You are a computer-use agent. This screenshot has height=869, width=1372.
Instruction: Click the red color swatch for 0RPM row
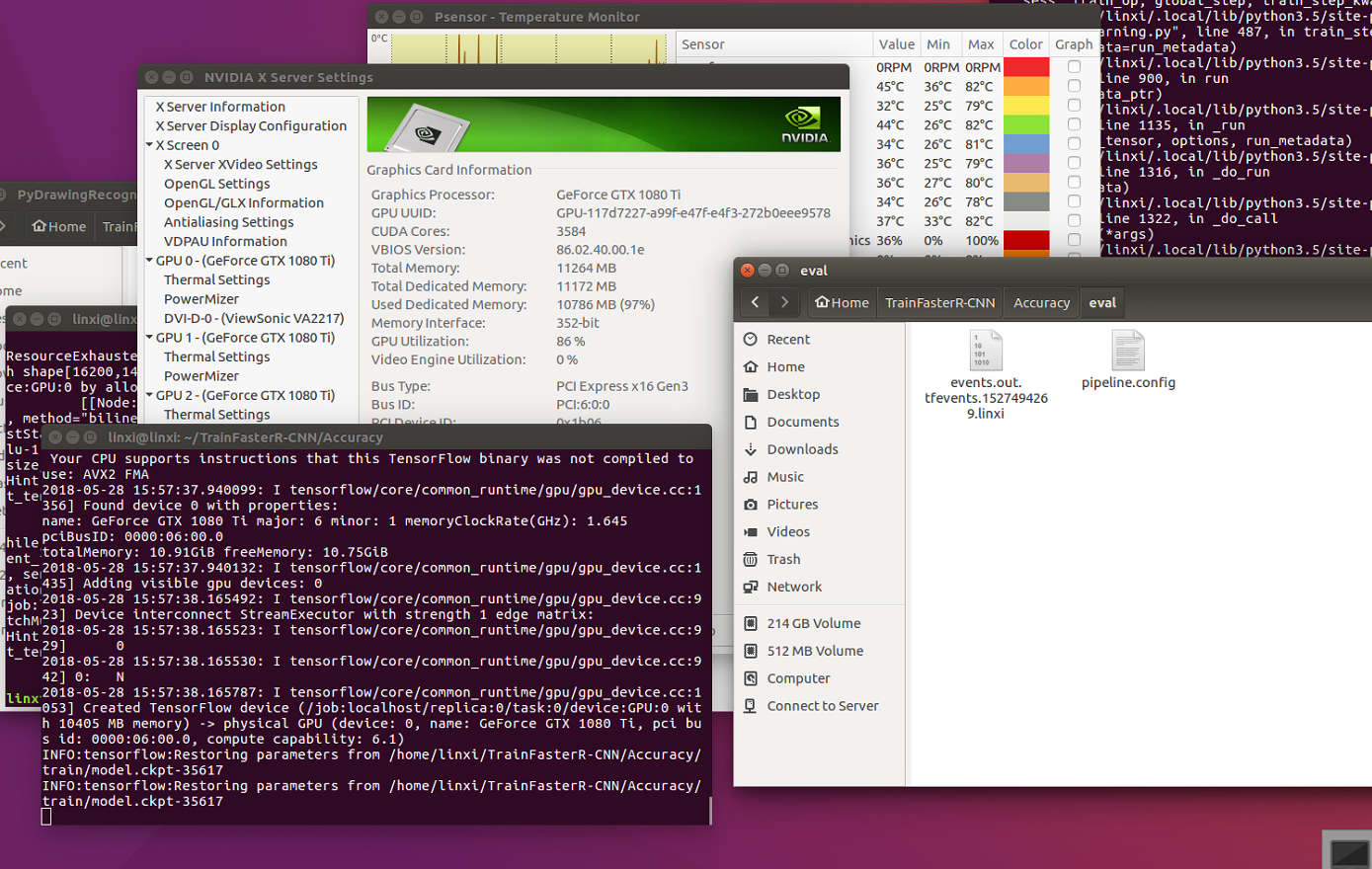(1026, 67)
